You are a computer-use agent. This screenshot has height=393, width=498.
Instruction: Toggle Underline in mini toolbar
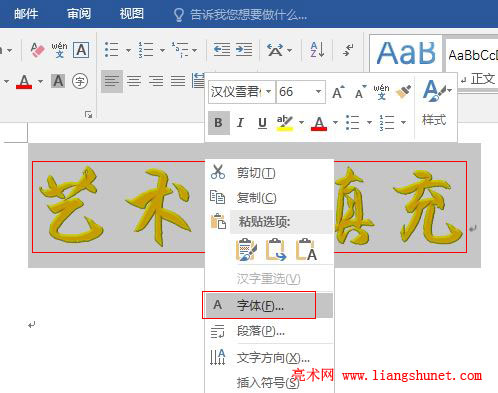coord(262,123)
